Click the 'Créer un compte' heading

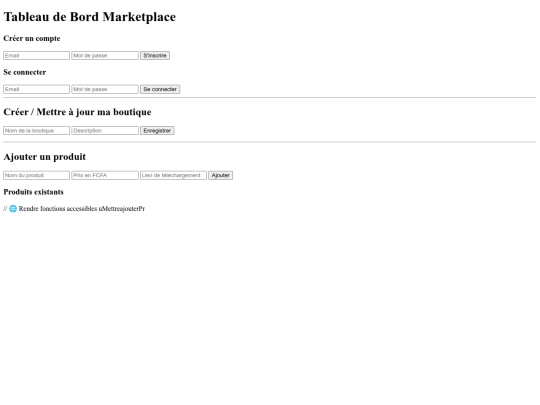pos(32,38)
